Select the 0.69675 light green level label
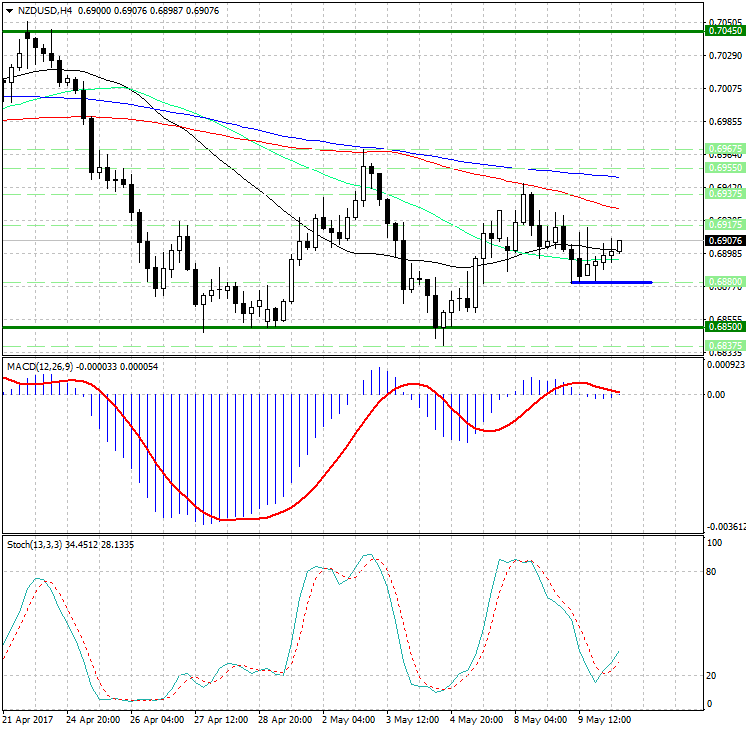 point(724,148)
